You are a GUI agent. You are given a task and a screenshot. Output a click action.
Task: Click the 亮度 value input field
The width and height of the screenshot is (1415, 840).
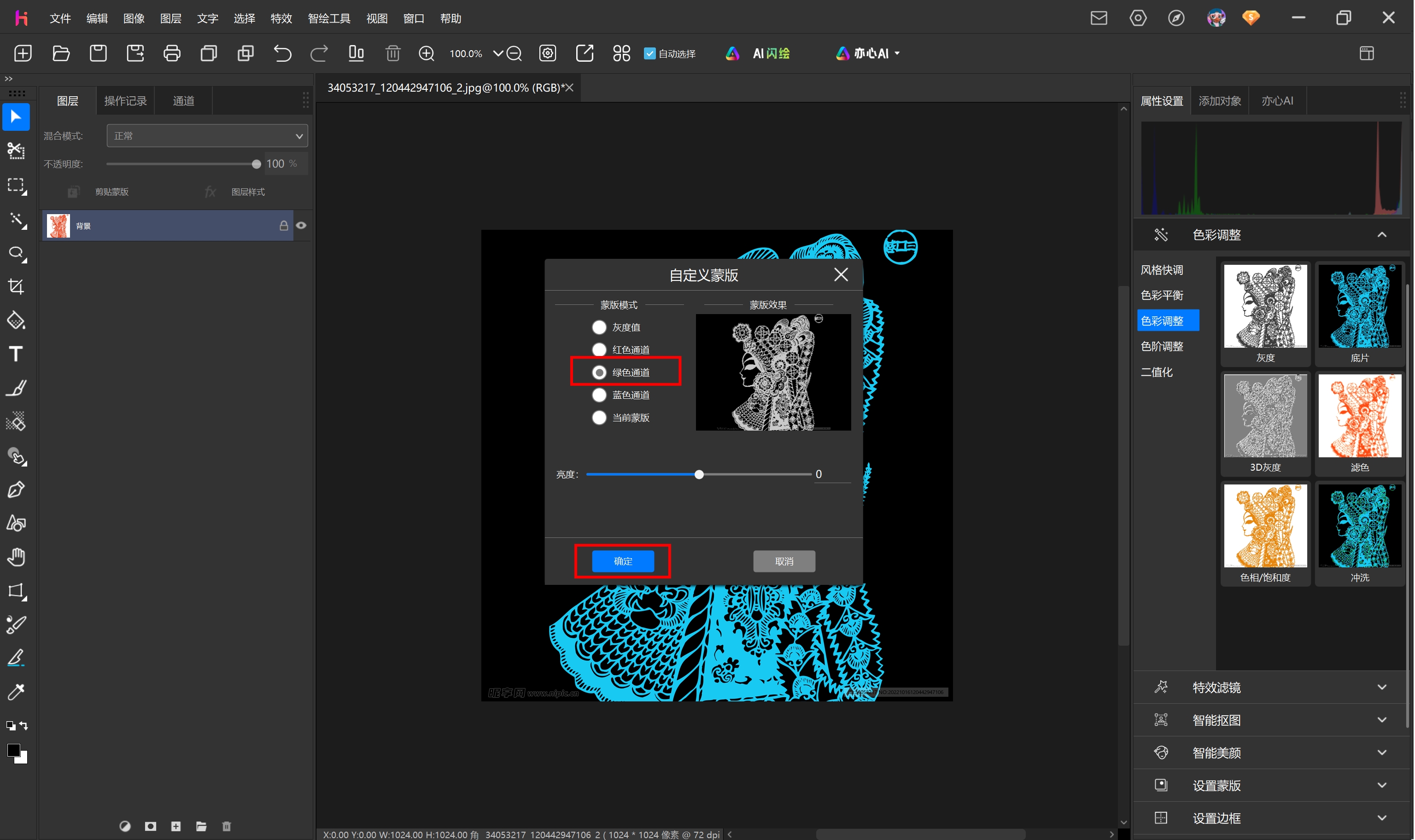[x=832, y=474]
